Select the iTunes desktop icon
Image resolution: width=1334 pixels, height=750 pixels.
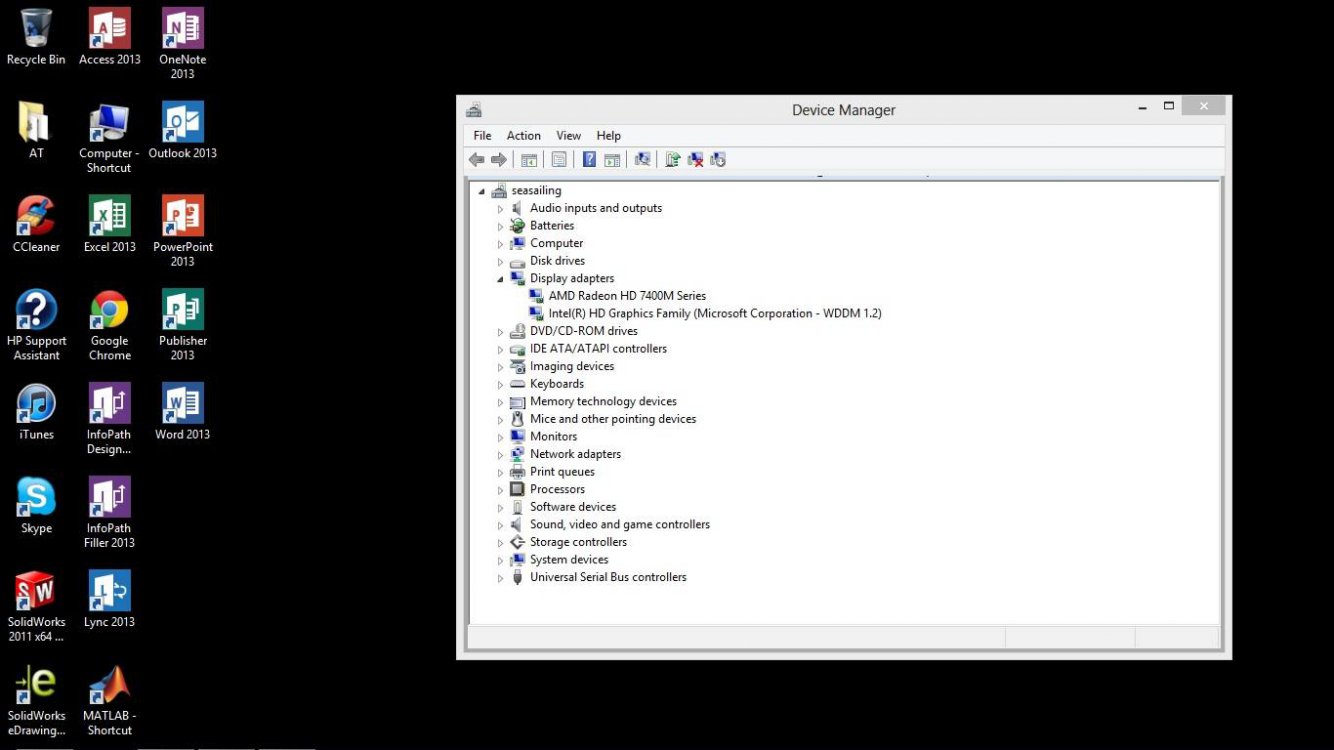36,412
